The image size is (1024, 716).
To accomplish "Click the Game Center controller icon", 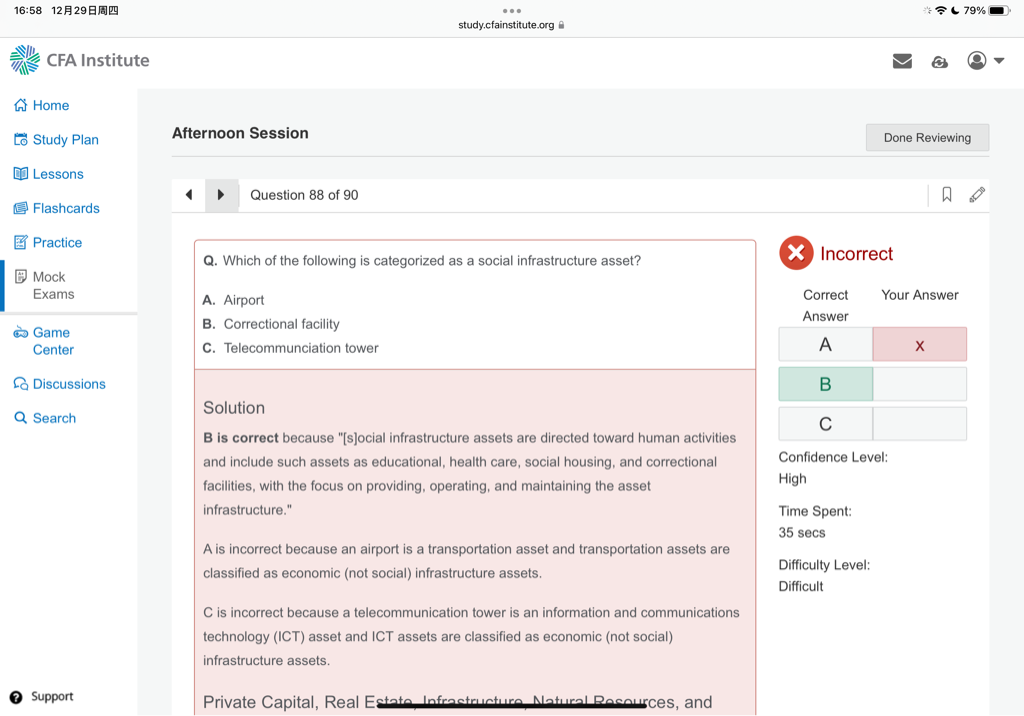I will pos(21,333).
